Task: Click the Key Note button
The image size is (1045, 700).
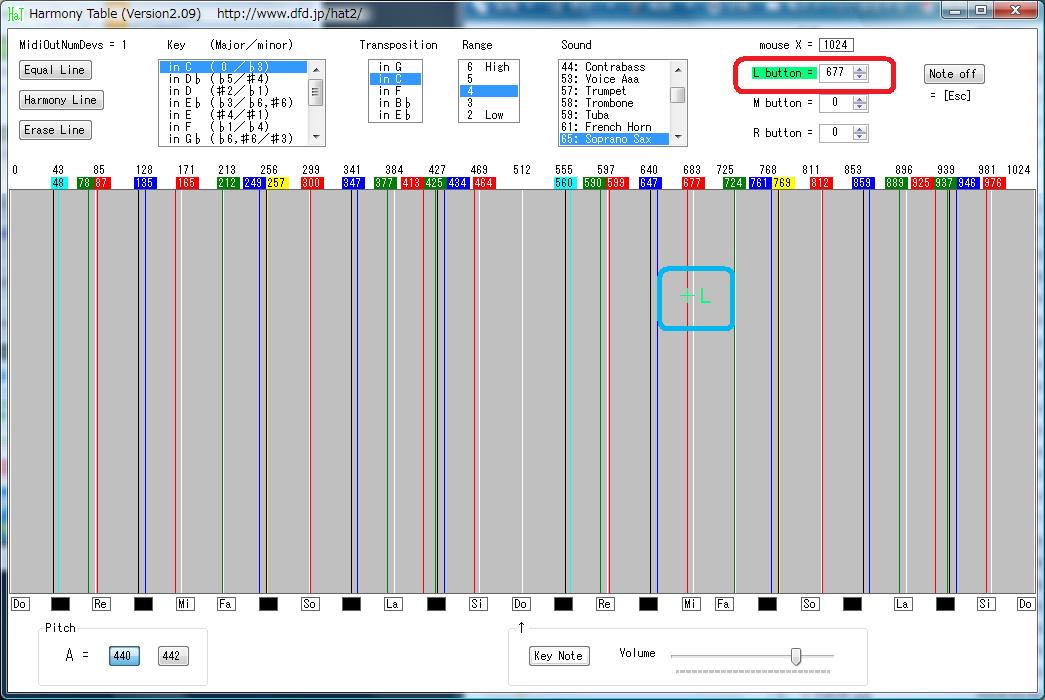Action: pyautogui.click(x=558, y=656)
